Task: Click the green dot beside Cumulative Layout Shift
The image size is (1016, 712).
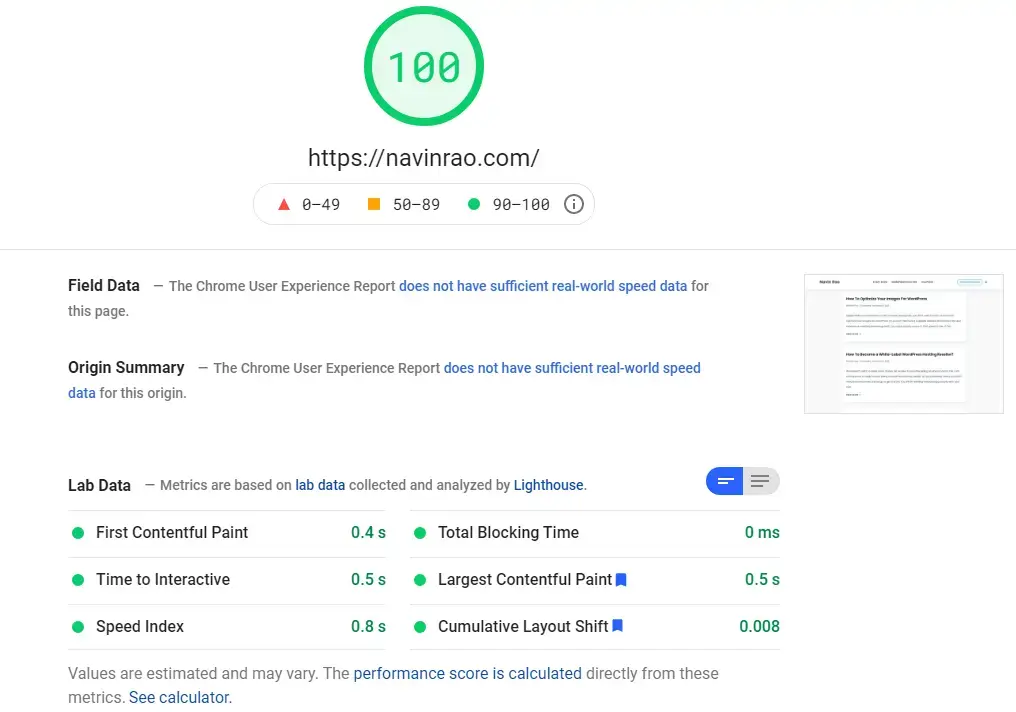Action: (420, 626)
